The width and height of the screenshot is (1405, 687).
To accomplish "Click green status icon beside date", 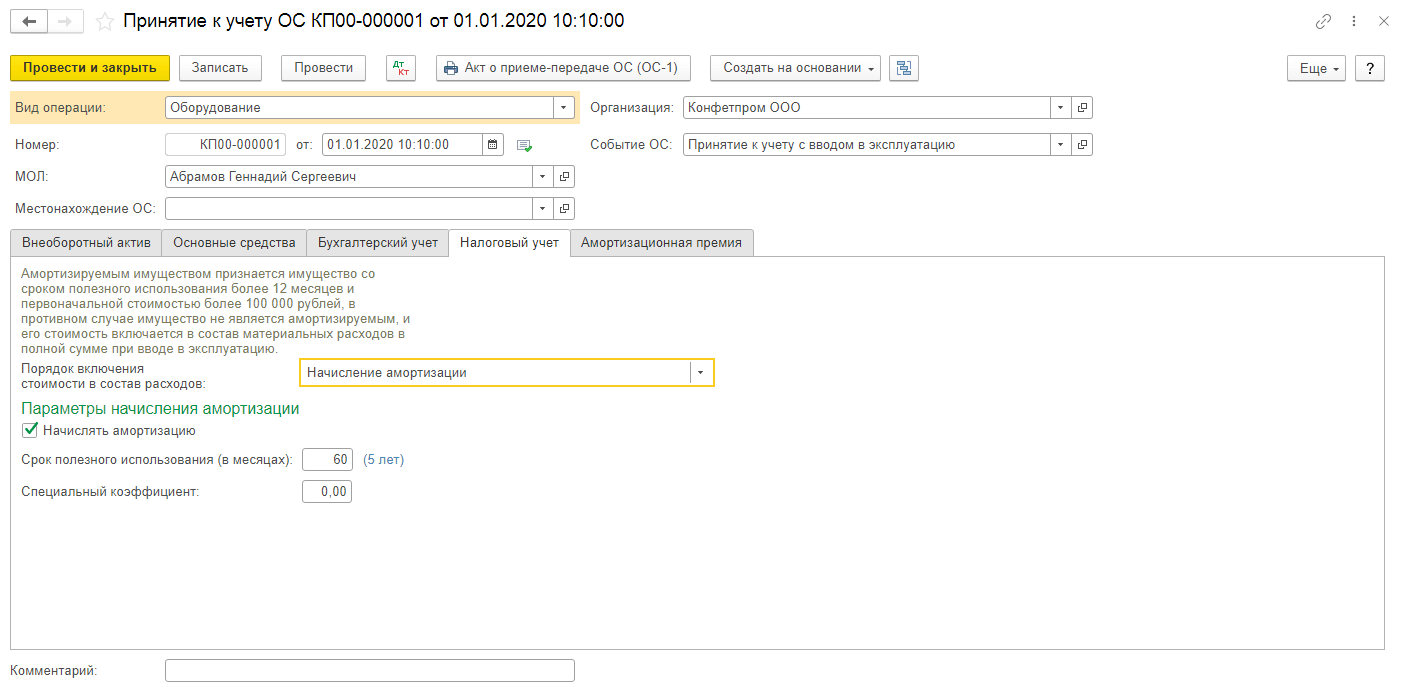I will [x=524, y=146].
